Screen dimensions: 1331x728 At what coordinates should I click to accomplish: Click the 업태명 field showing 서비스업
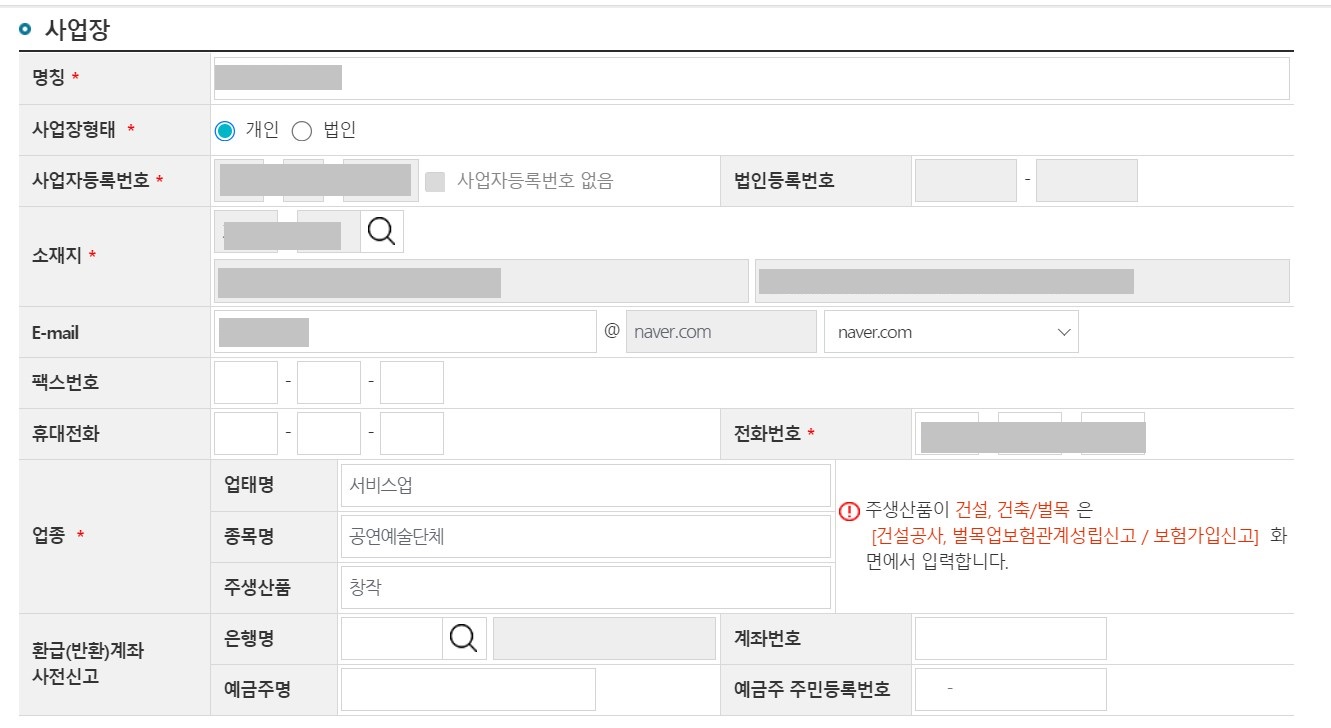585,485
